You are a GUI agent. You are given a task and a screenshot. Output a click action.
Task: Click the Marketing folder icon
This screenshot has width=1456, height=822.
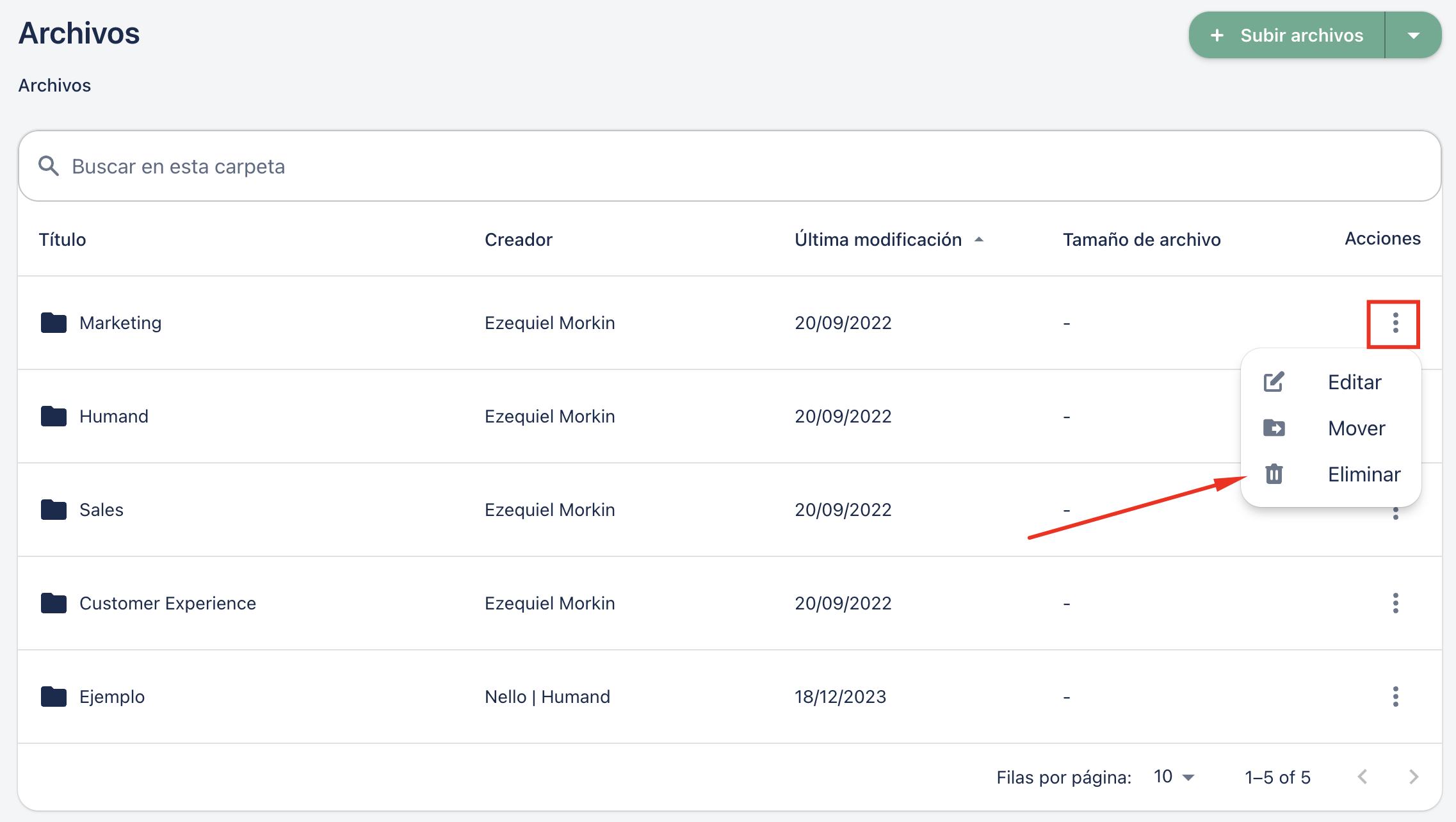(54, 323)
